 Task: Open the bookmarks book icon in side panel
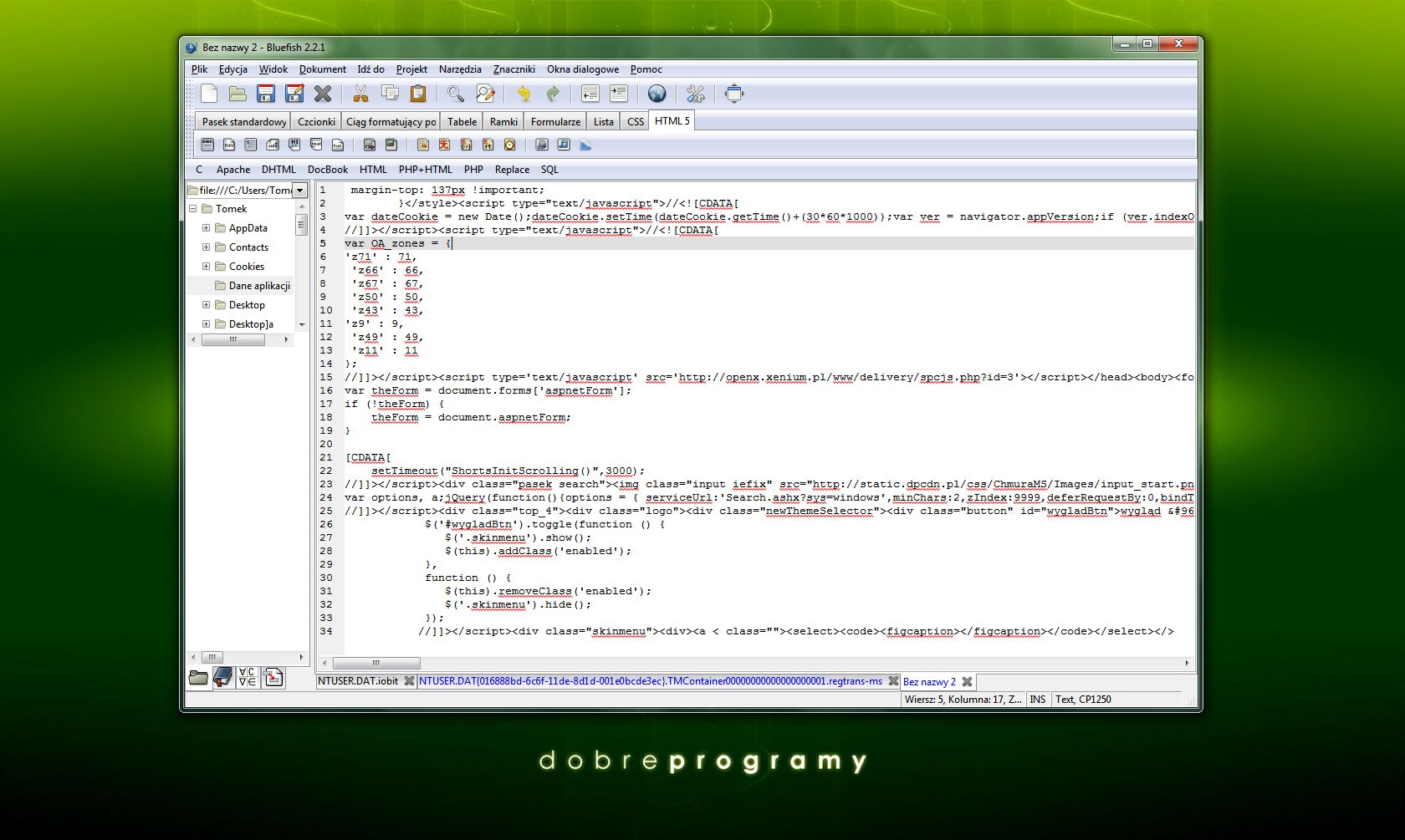coord(223,677)
